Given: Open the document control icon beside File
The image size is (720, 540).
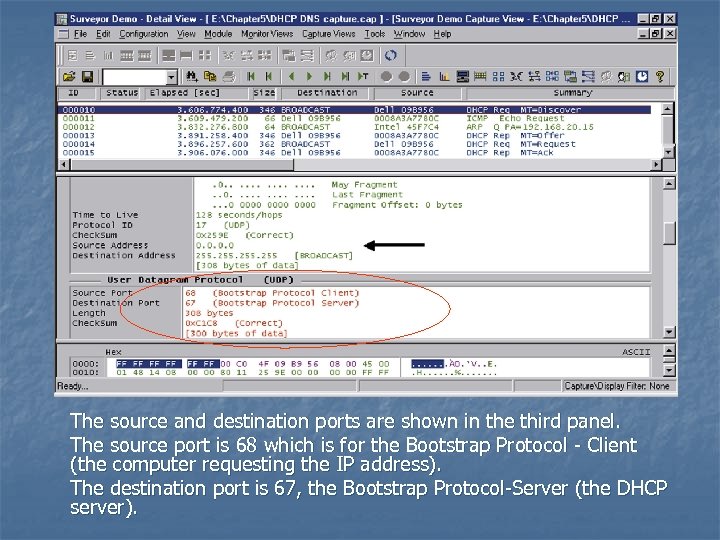Looking at the screenshot, I should pyautogui.click(x=63, y=34).
